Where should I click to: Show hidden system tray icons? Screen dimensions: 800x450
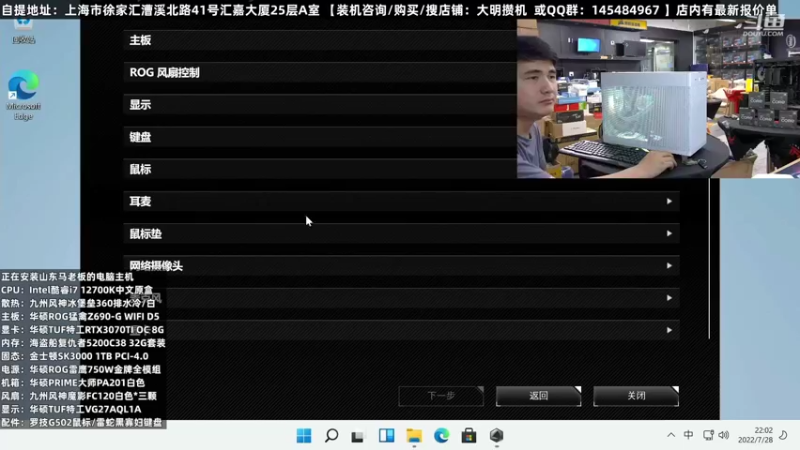pos(671,435)
